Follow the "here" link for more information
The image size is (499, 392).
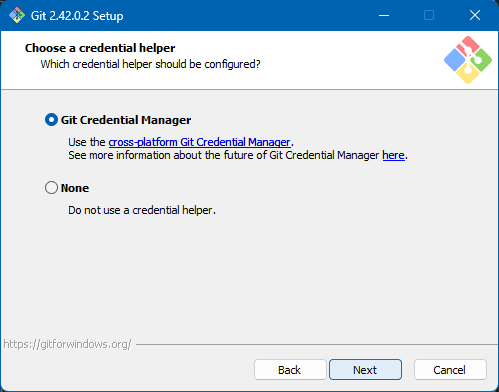tap(393, 155)
